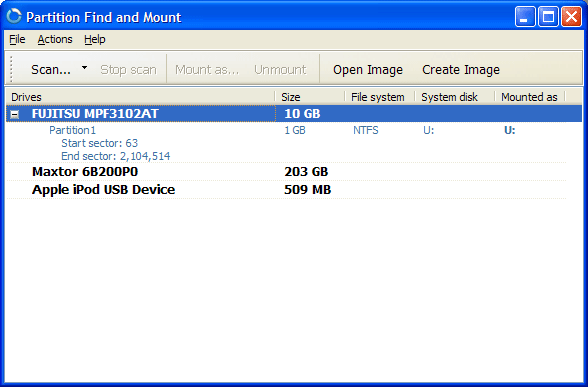Image resolution: width=588 pixels, height=387 pixels.
Task: Click the 203 GB size value
Action: click(306, 172)
